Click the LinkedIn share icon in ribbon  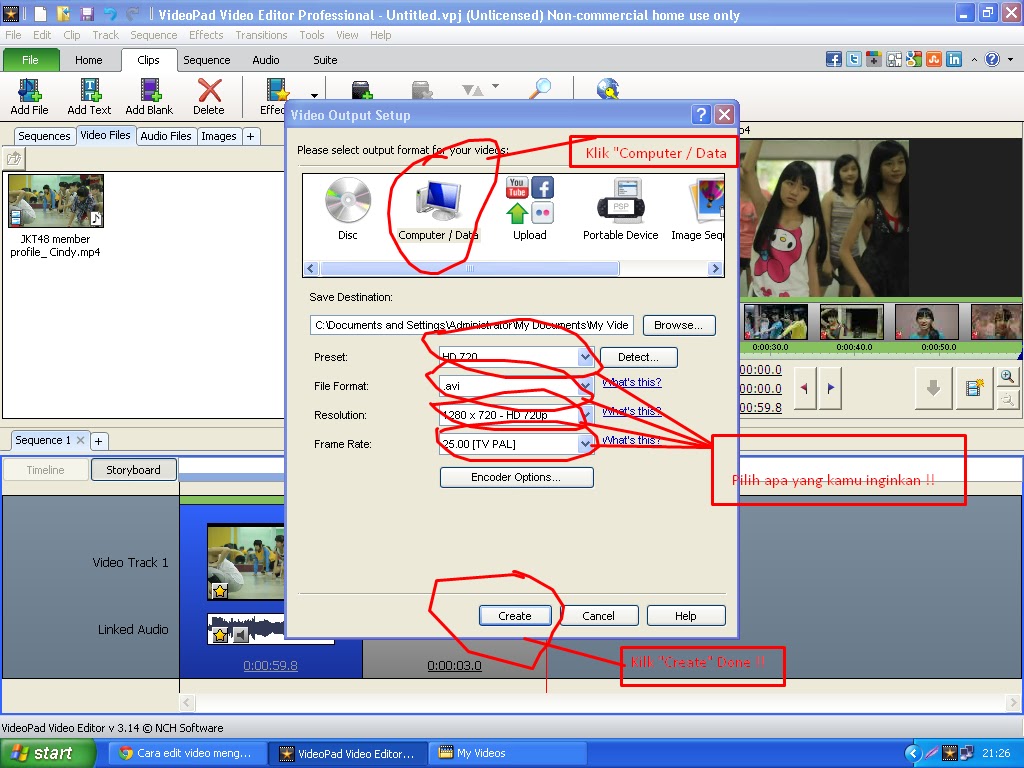[x=954, y=59]
